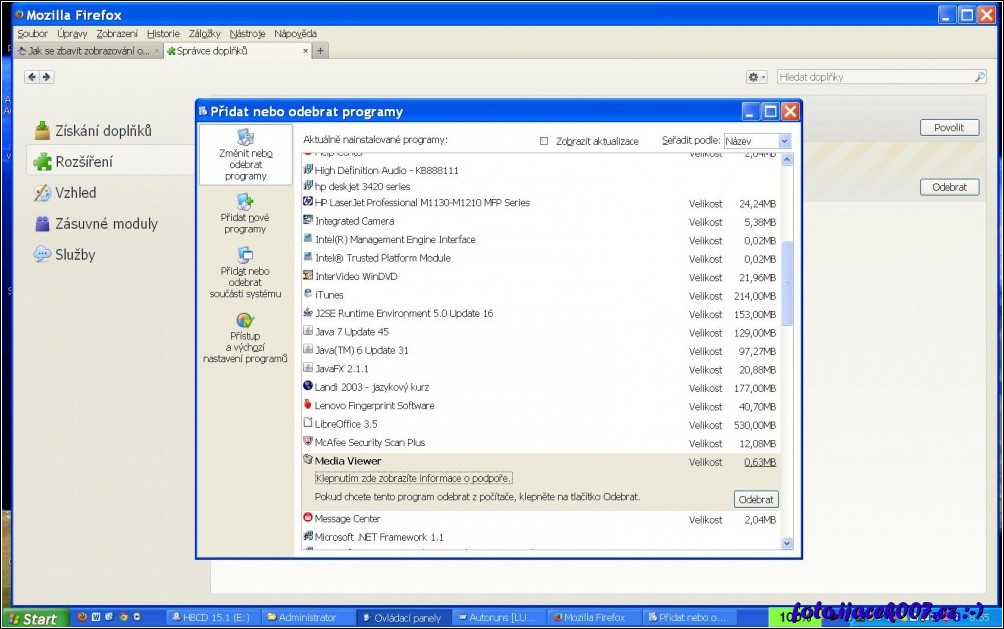Select the McAfee Security Scan Plus icon
The height and width of the screenshot is (629, 1004).
point(308,442)
